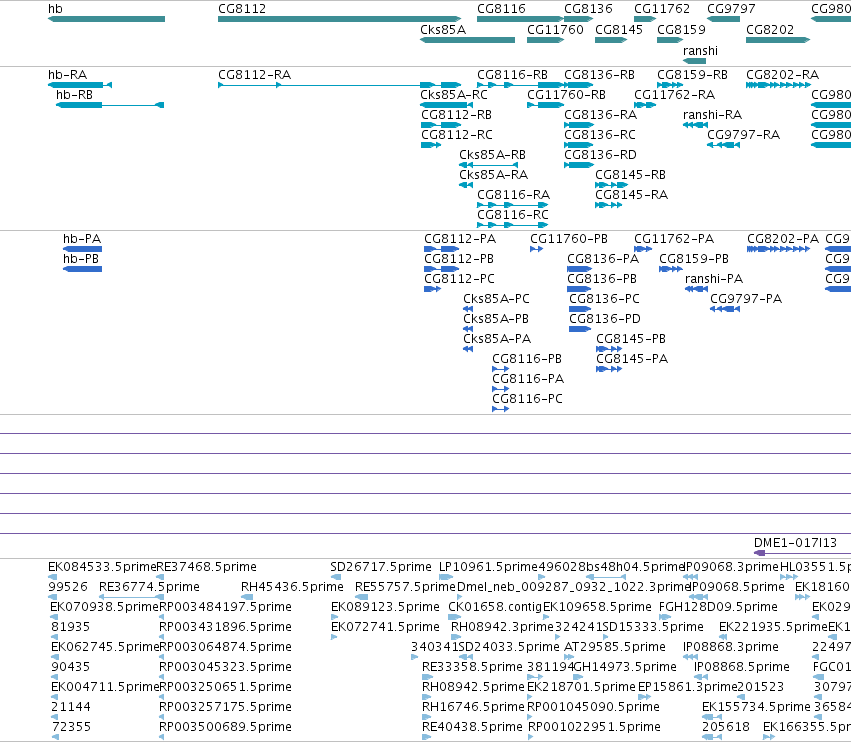Click the 'CG11760-PB' protein label
The width and height of the screenshot is (851, 742).
point(569,239)
